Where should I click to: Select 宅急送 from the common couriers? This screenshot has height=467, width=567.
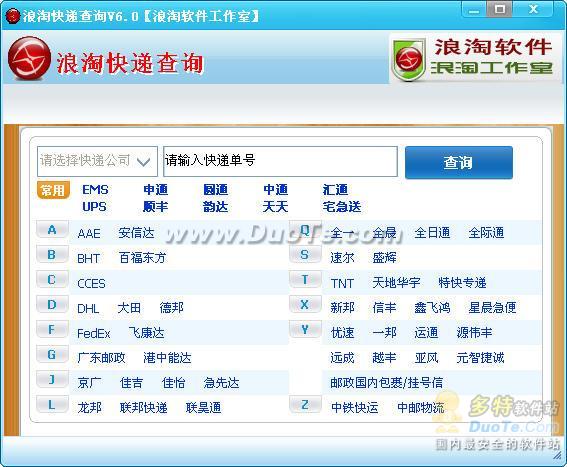(342, 207)
